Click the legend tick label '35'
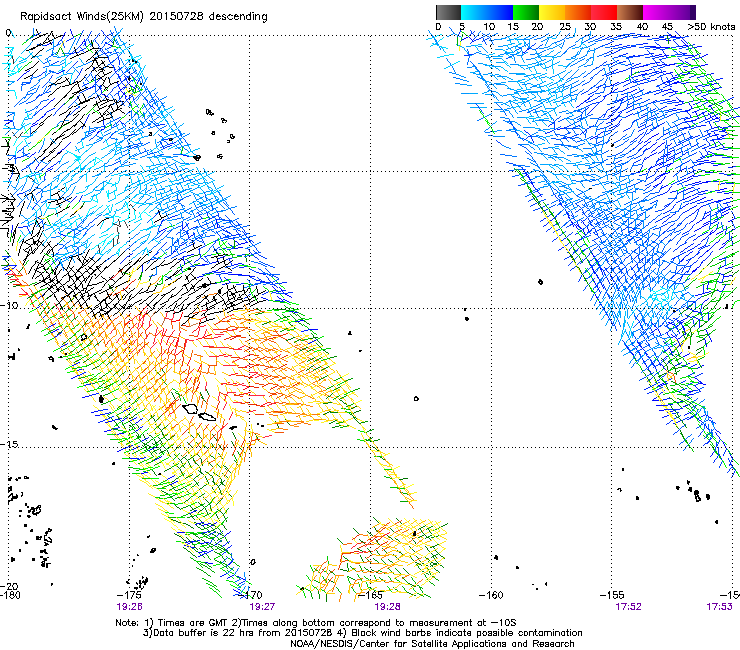The width and height of the screenshot is (740, 650). click(616, 27)
